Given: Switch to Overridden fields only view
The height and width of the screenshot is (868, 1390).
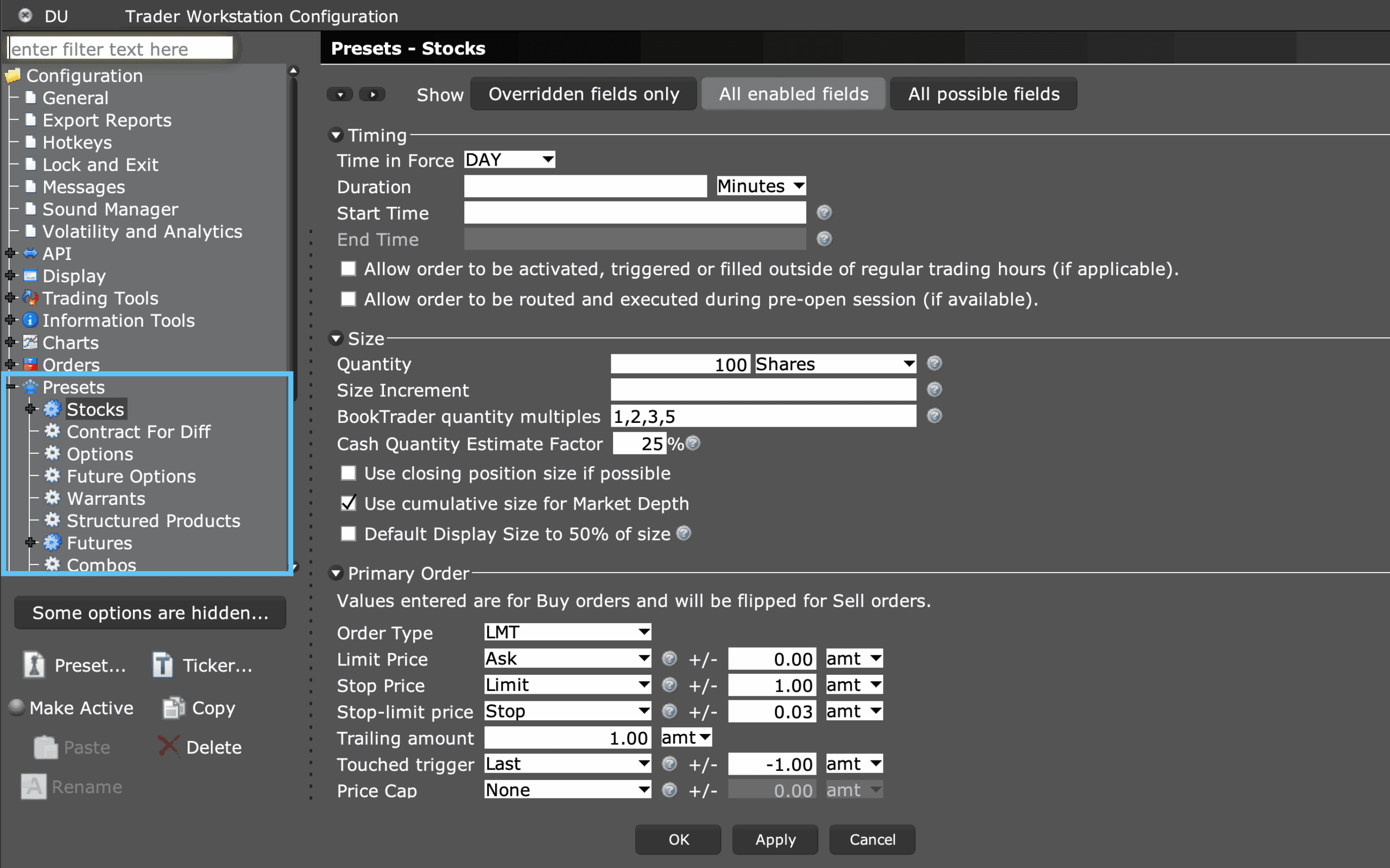Looking at the screenshot, I should click(583, 93).
